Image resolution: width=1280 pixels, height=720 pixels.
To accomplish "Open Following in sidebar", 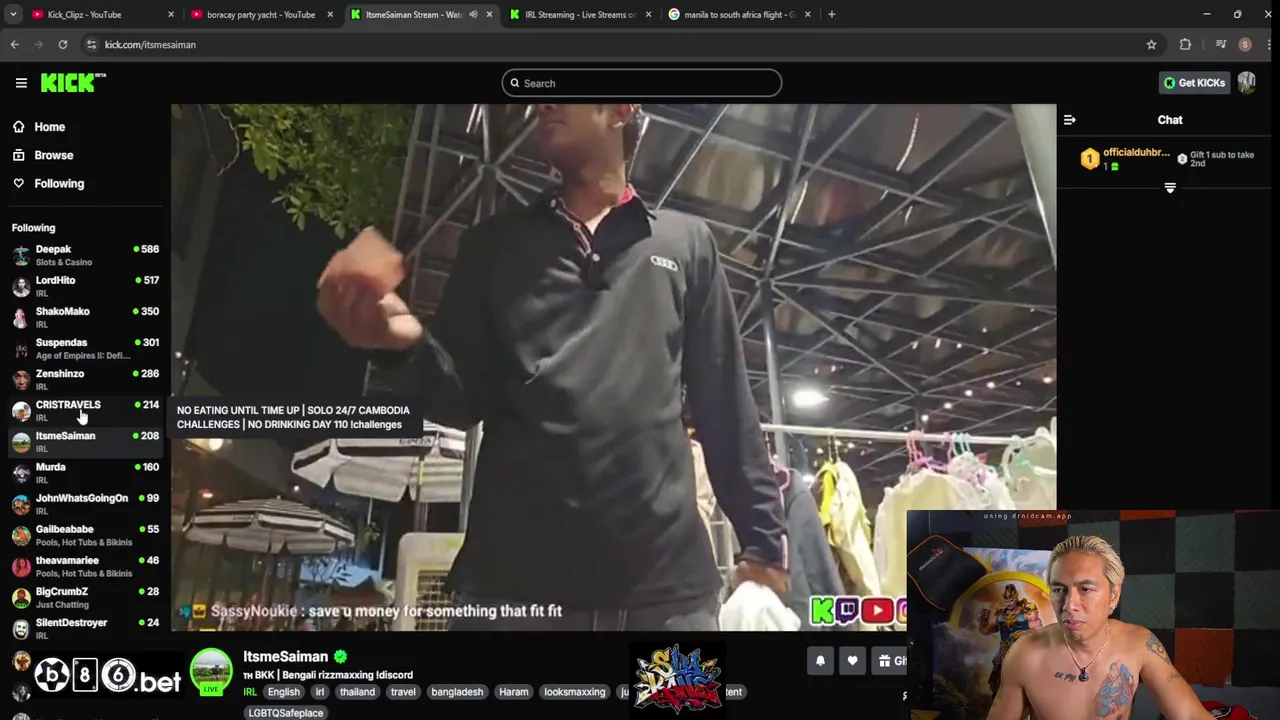I will 59,183.
